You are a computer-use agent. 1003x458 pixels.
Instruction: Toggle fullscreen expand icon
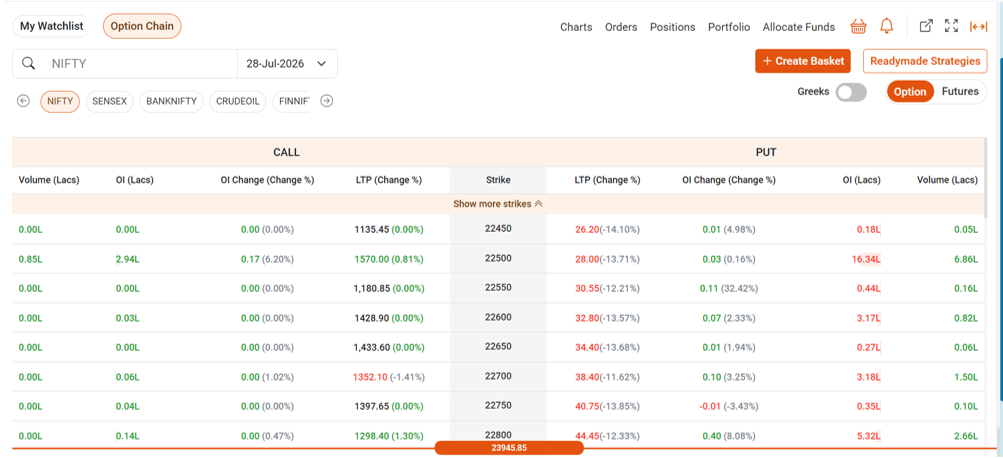point(951,26)
